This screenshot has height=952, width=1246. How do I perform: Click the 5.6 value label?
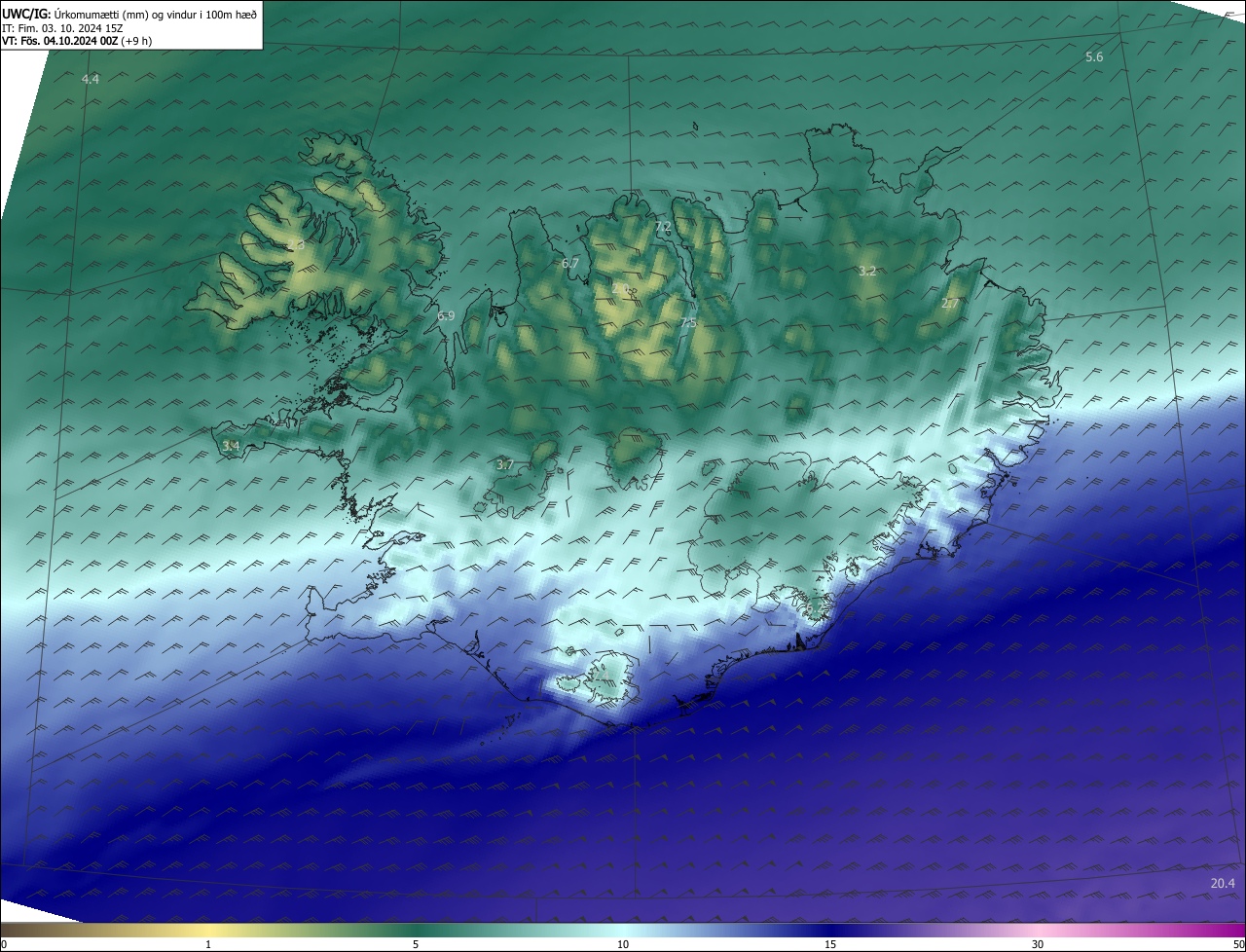(1094, 57)
